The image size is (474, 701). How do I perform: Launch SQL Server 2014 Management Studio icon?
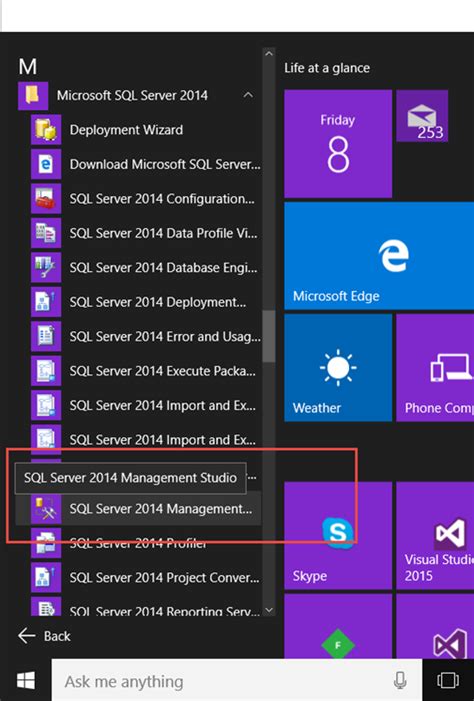46,509
